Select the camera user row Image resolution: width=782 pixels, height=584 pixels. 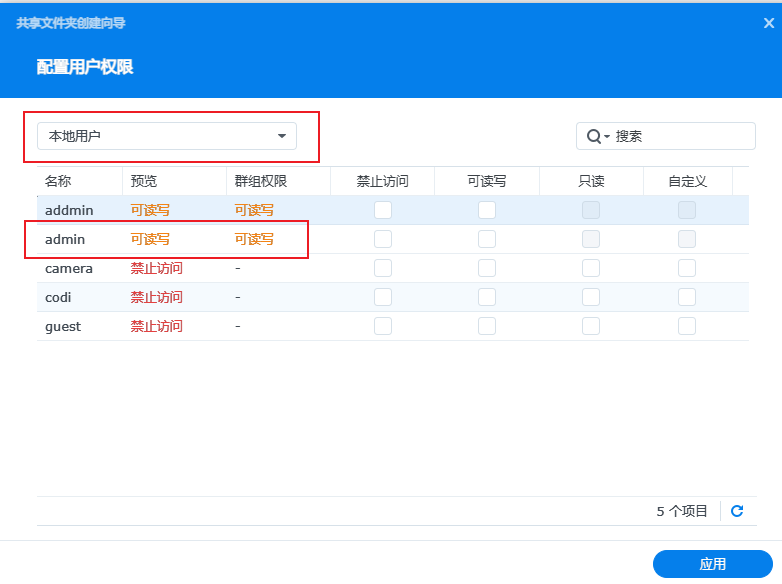coord(69,268)
